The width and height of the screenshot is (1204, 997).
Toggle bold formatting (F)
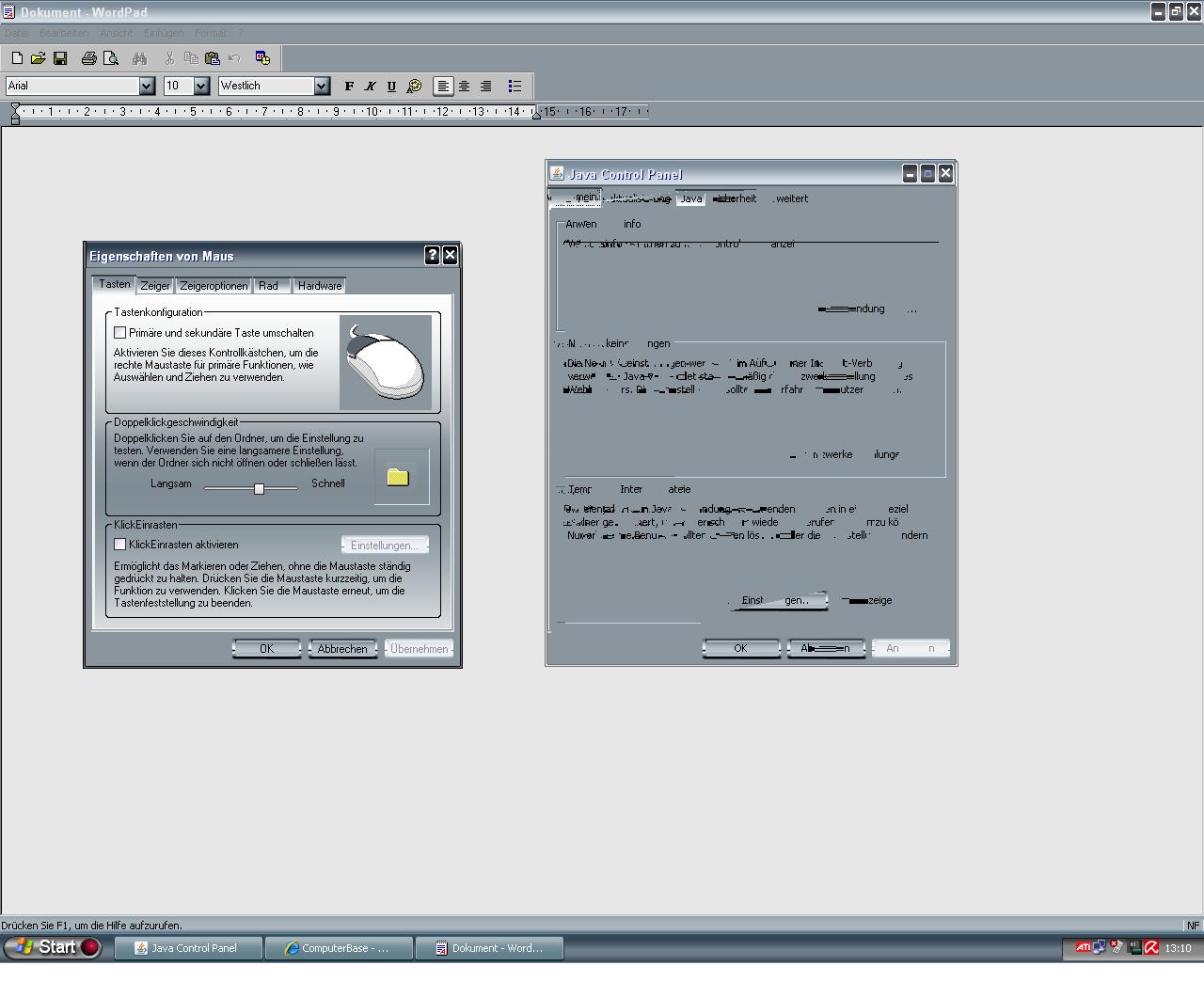pyautogui.click(x=349, y=86)
